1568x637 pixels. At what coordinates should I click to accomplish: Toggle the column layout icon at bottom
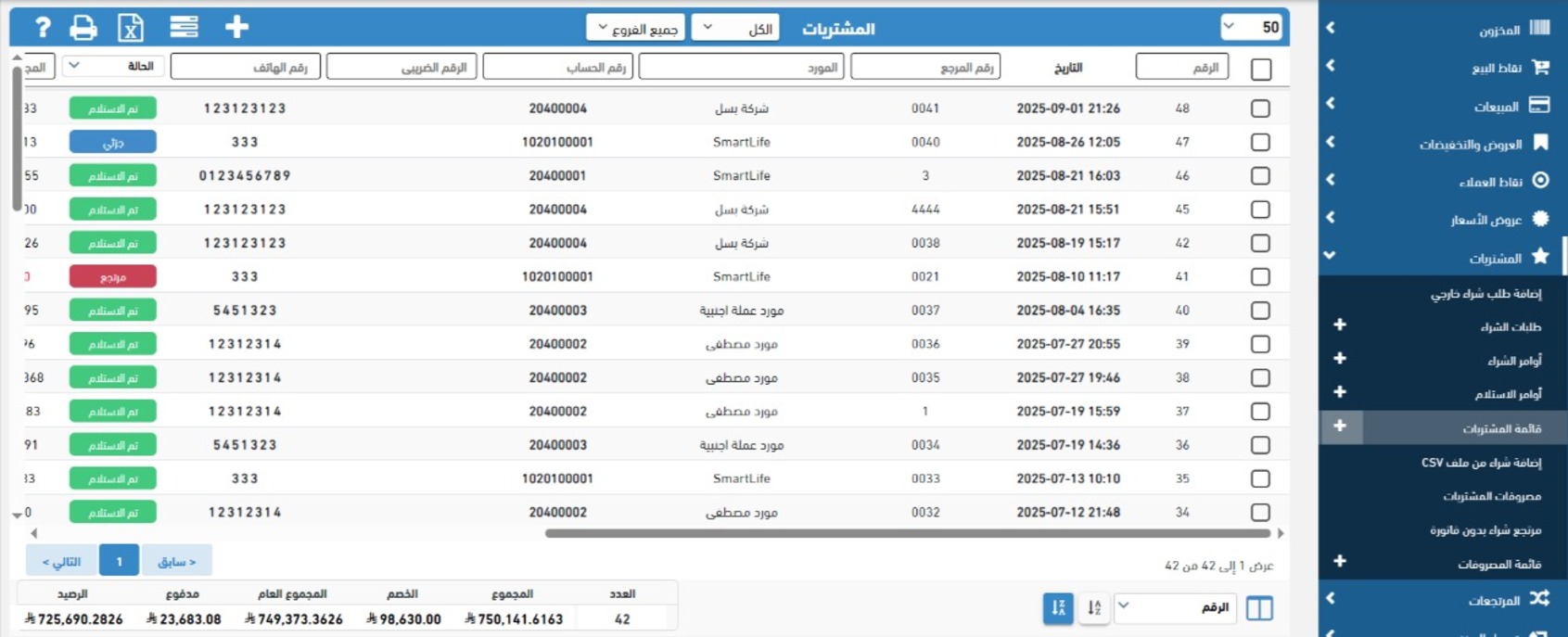1259,608
